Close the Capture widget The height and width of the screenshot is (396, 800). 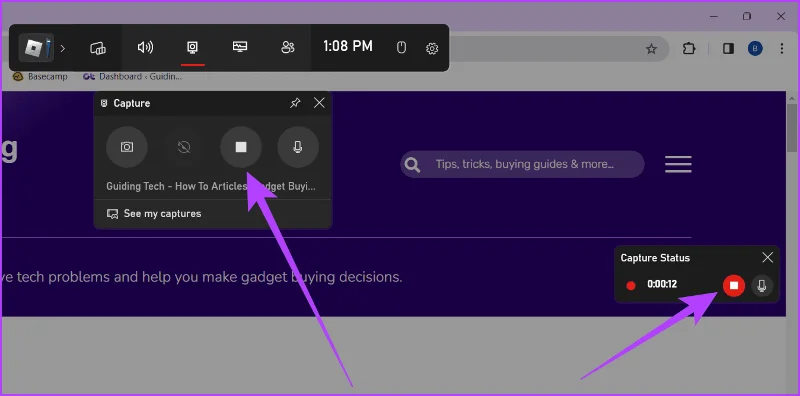pyautogui.click(x=319, y=103)
